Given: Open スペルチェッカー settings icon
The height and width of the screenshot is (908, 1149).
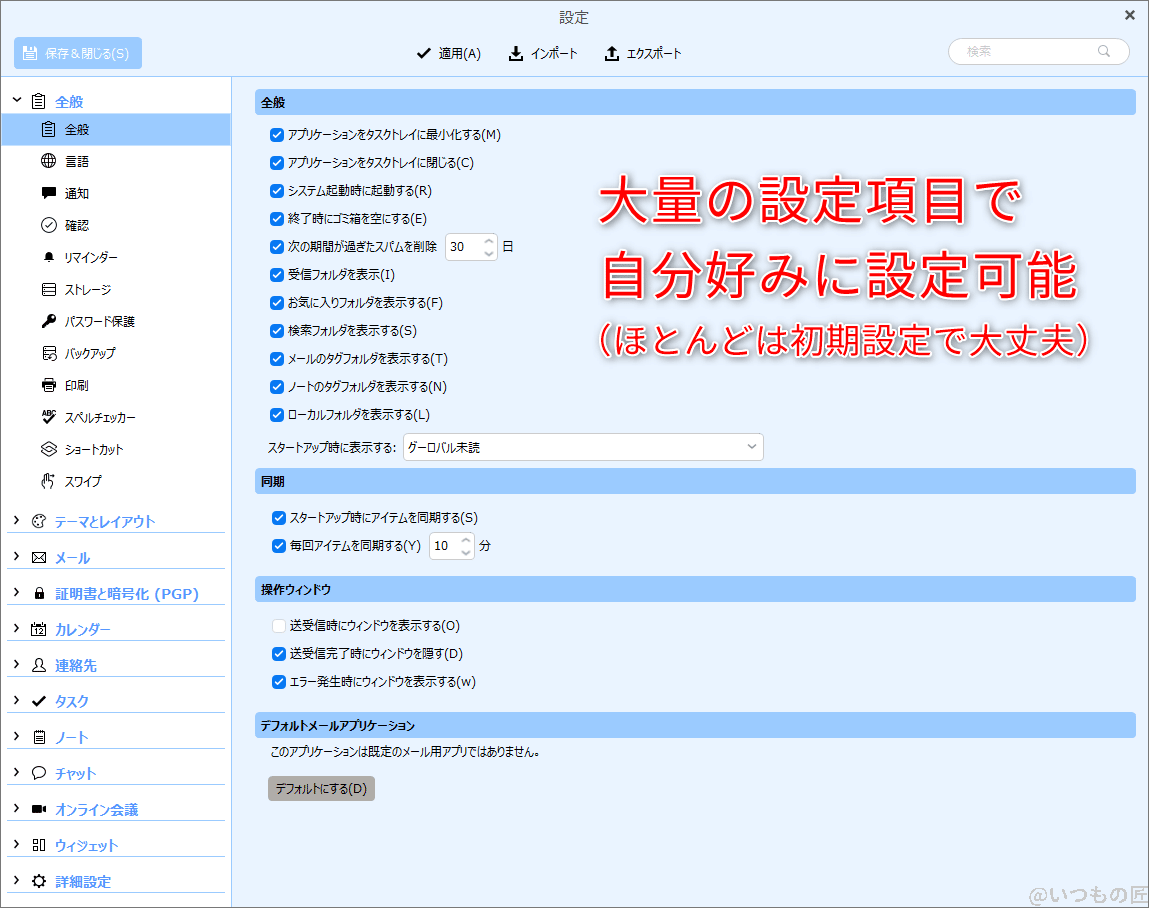Looking at the screenshot, I should [46, 417].
